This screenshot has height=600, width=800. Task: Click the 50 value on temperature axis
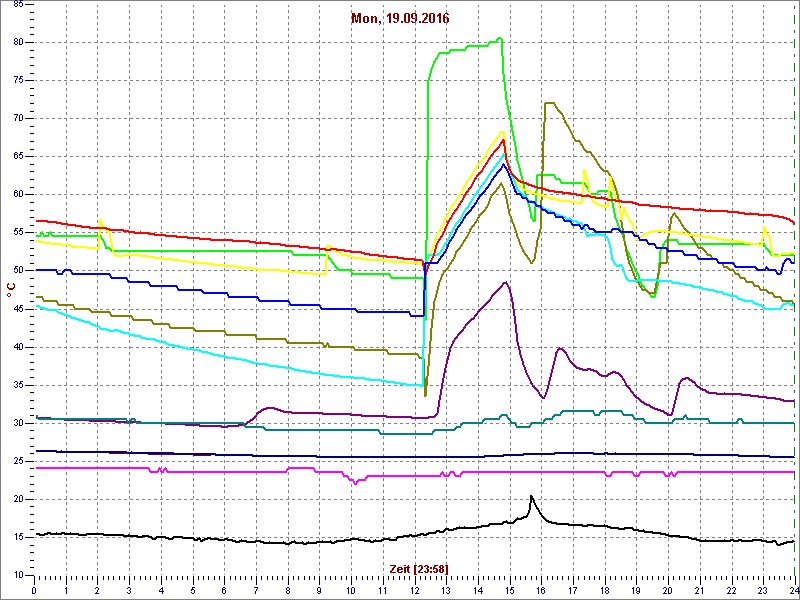pyautogui.click(x=18, y=270)
